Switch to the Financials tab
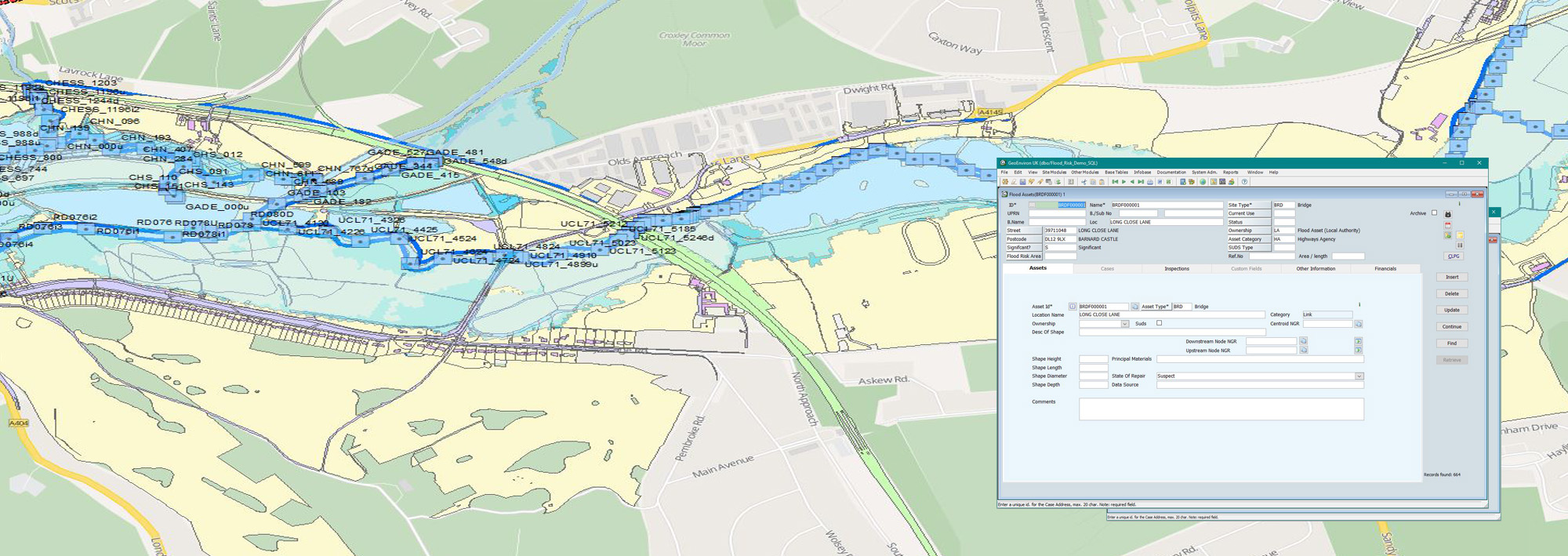 point(1385,269)
